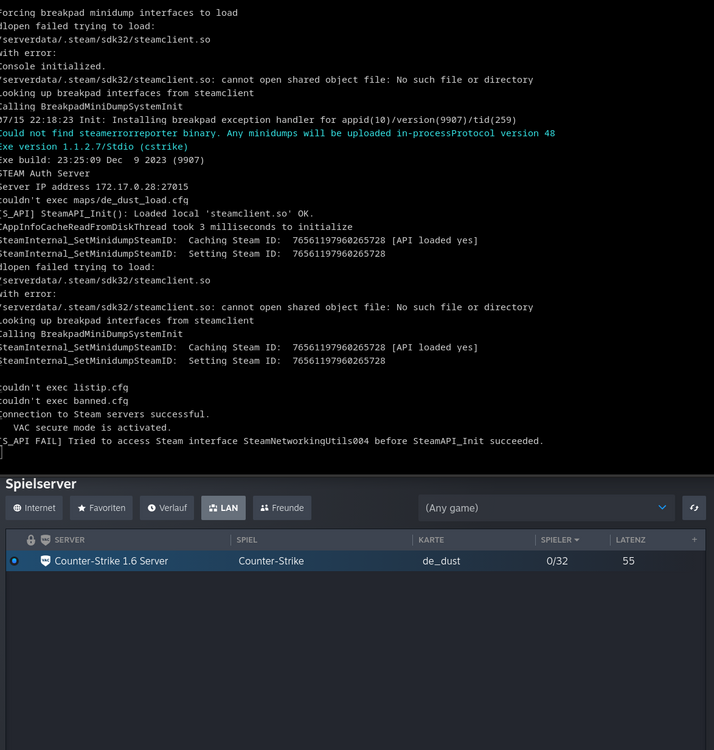
Task: Click the 0/32 player count cell
Action: [x=557, y=561]
